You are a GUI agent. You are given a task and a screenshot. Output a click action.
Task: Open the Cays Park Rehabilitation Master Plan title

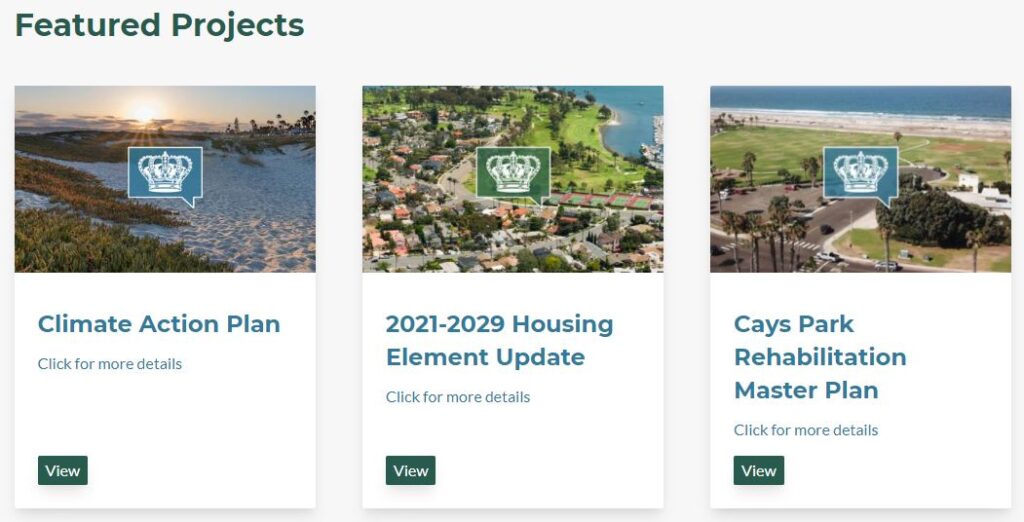tap(820, 357)
